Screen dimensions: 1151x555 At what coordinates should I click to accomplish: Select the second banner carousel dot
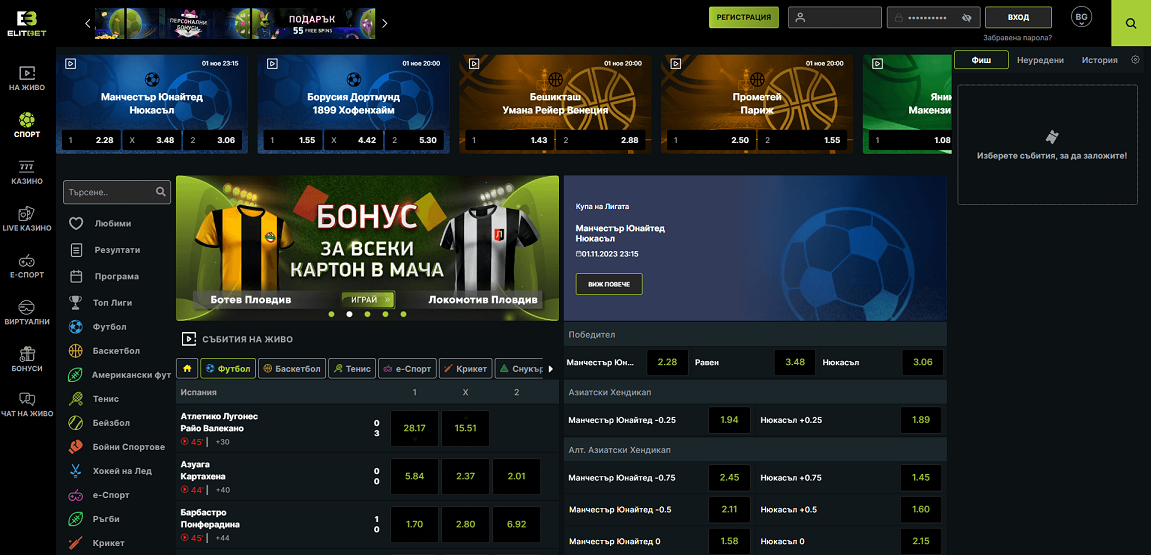[x=349, y=314]
